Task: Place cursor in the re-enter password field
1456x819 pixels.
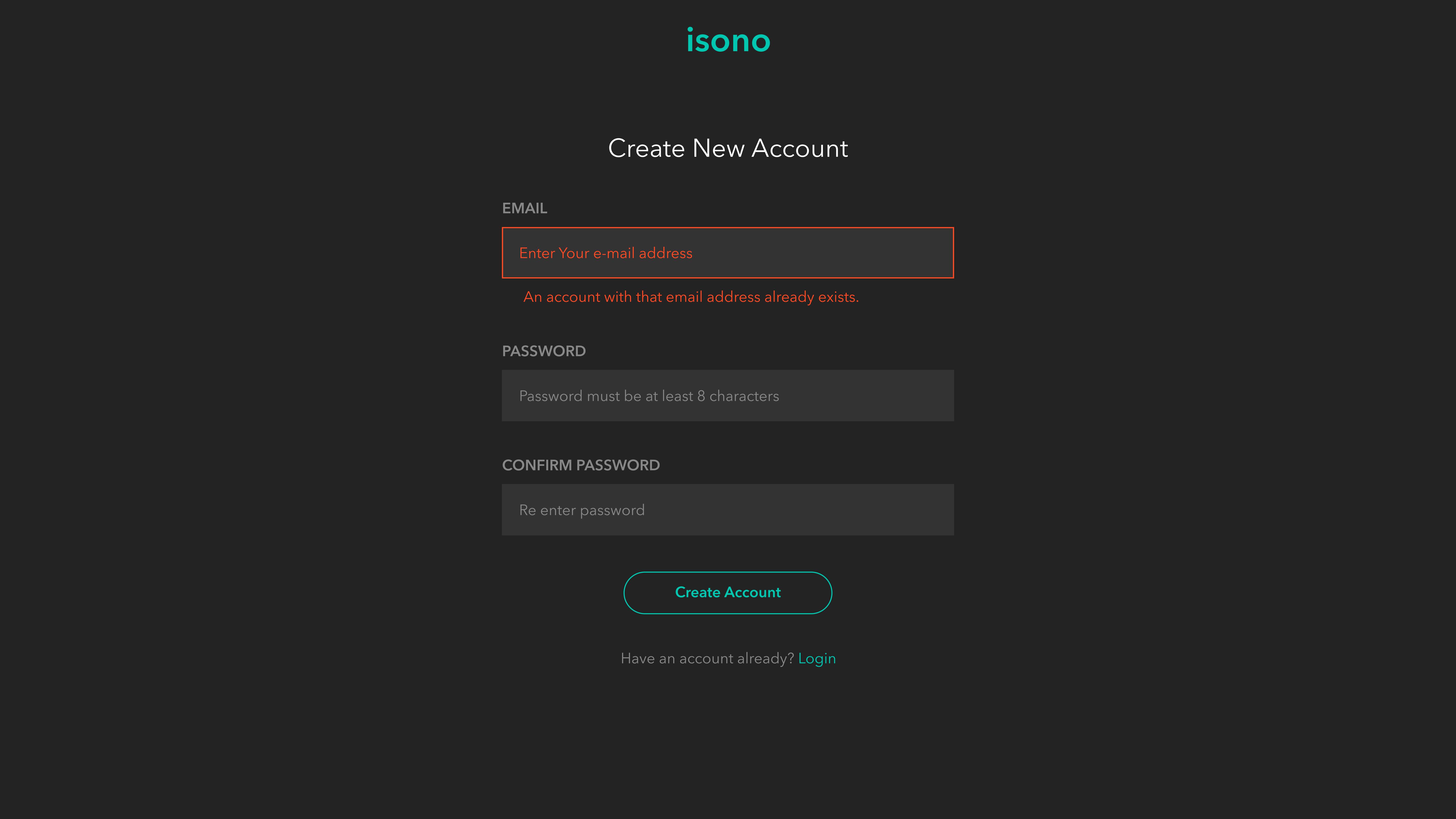Action: 791,510
